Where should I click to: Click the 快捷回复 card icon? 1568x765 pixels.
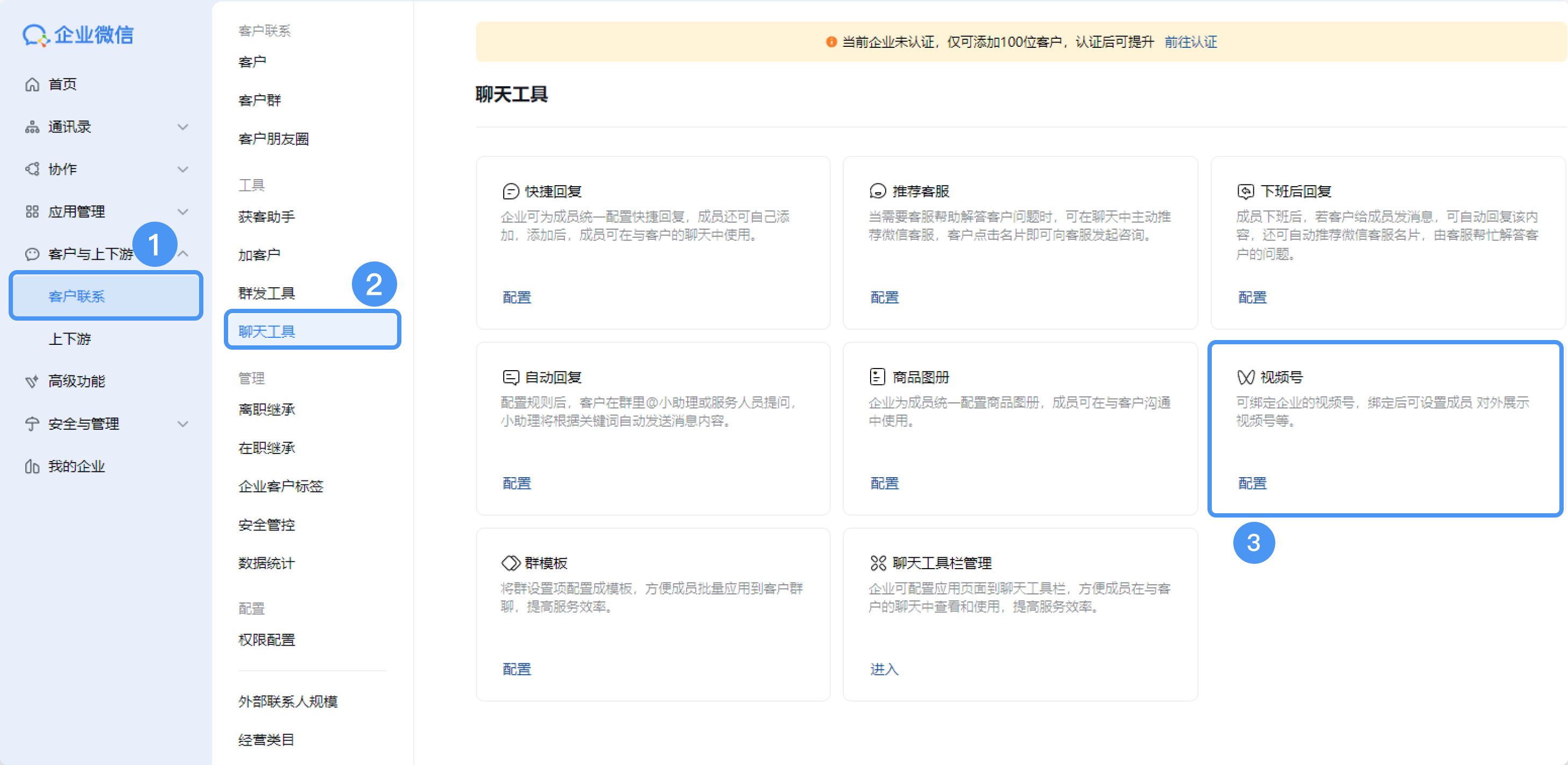pos(510,192)
